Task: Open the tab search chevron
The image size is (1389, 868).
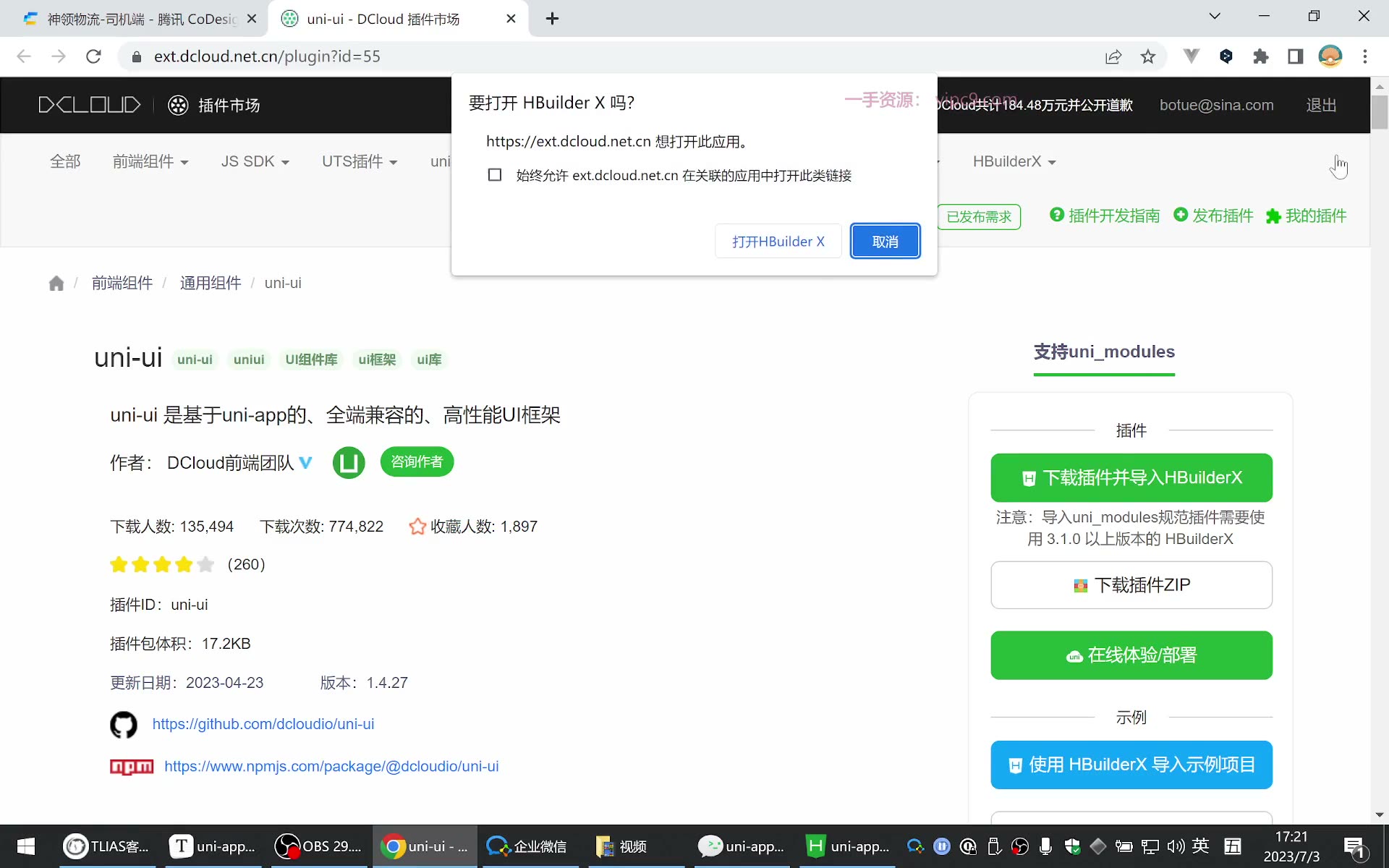Action: [x=1215, y=16]
